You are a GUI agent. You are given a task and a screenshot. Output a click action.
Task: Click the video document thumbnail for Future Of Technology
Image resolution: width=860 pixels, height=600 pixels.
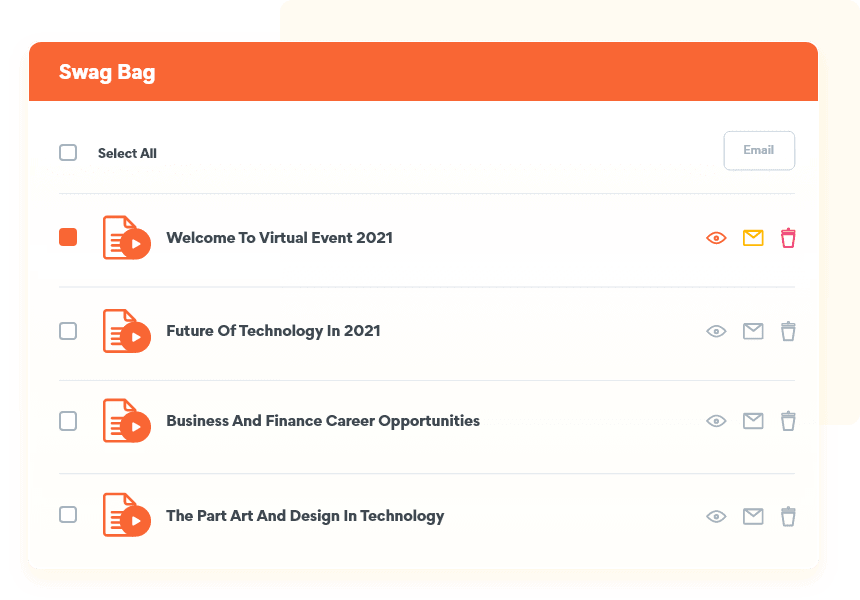(x=126, y=331)
